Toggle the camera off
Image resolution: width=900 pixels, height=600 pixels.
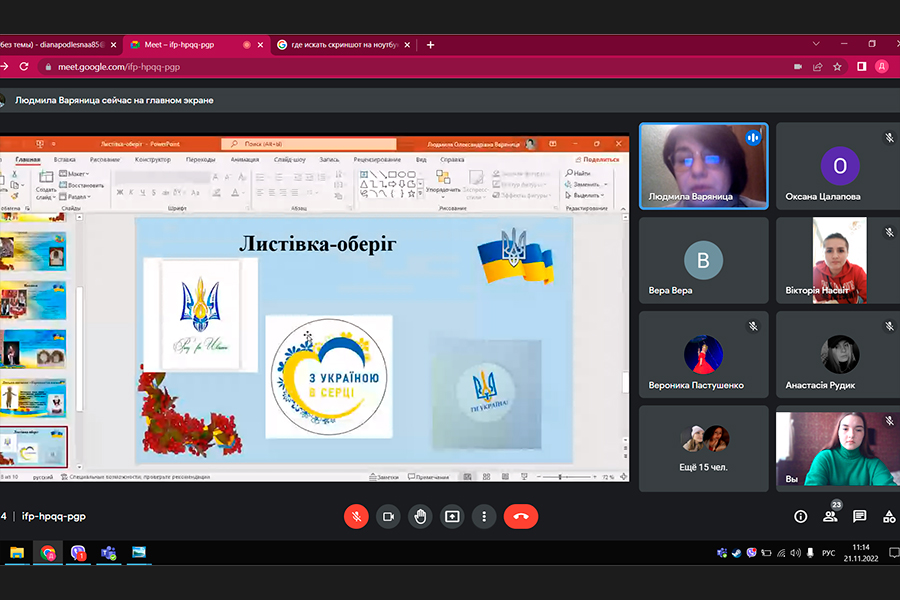click(x=388, y=516)
